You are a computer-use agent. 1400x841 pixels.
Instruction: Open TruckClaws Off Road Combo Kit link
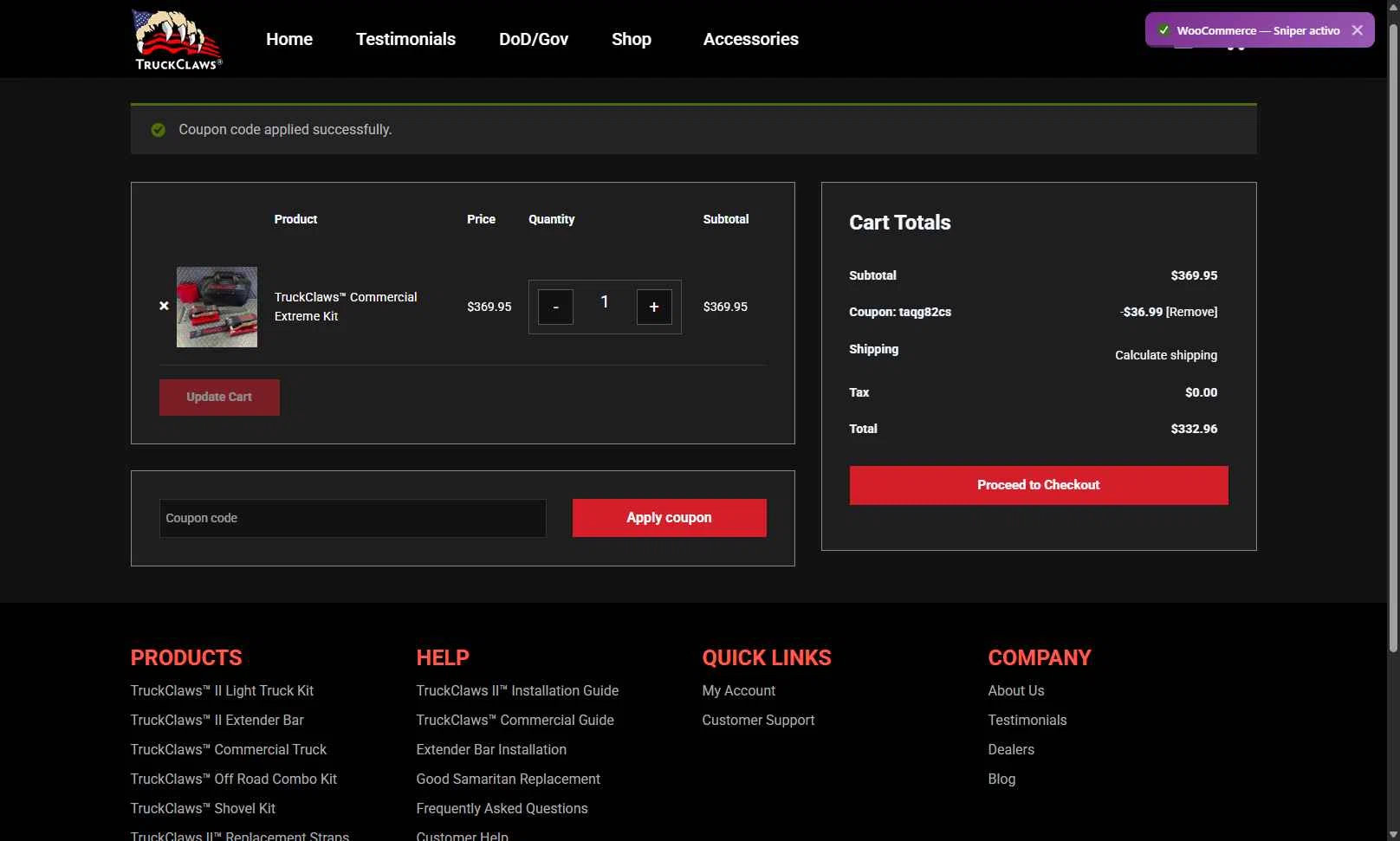tap(234, 779)
